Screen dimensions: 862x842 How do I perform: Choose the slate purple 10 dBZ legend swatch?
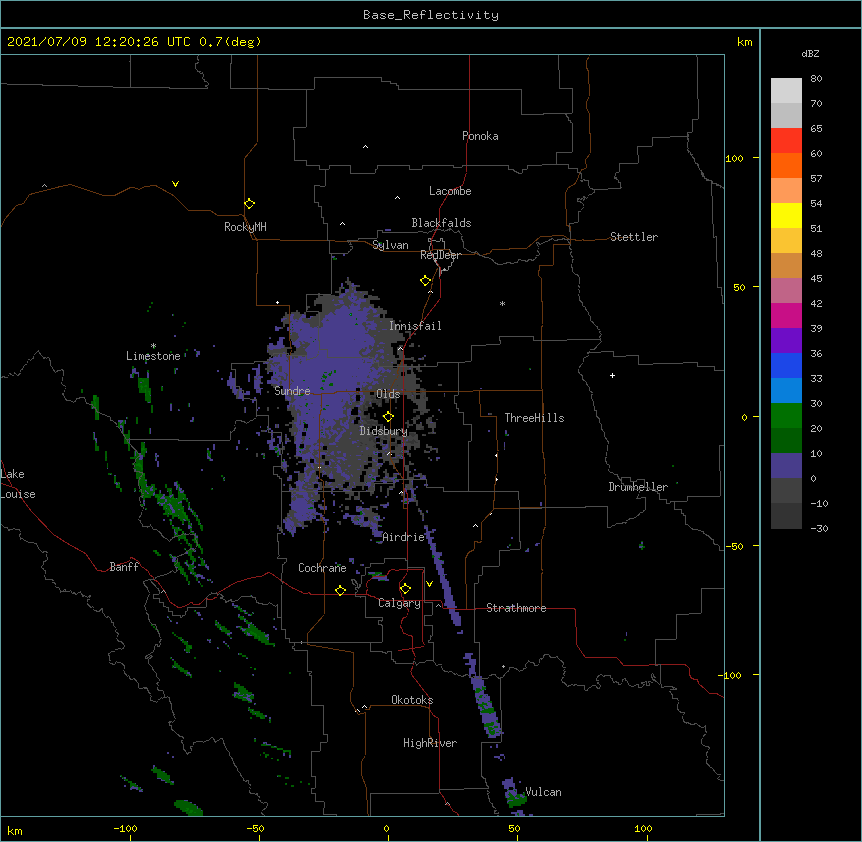[786, 466]
